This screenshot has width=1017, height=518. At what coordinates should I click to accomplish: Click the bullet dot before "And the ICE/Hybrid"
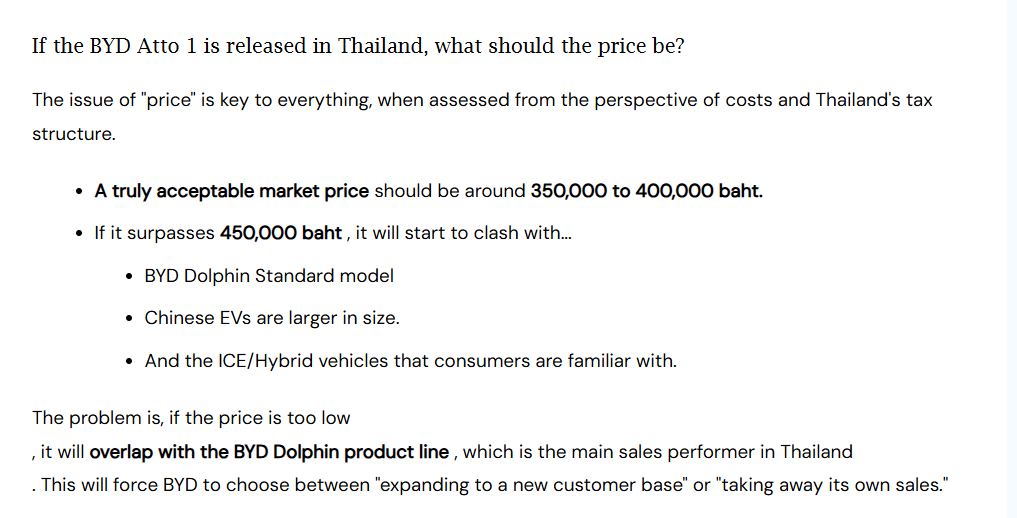130,362
